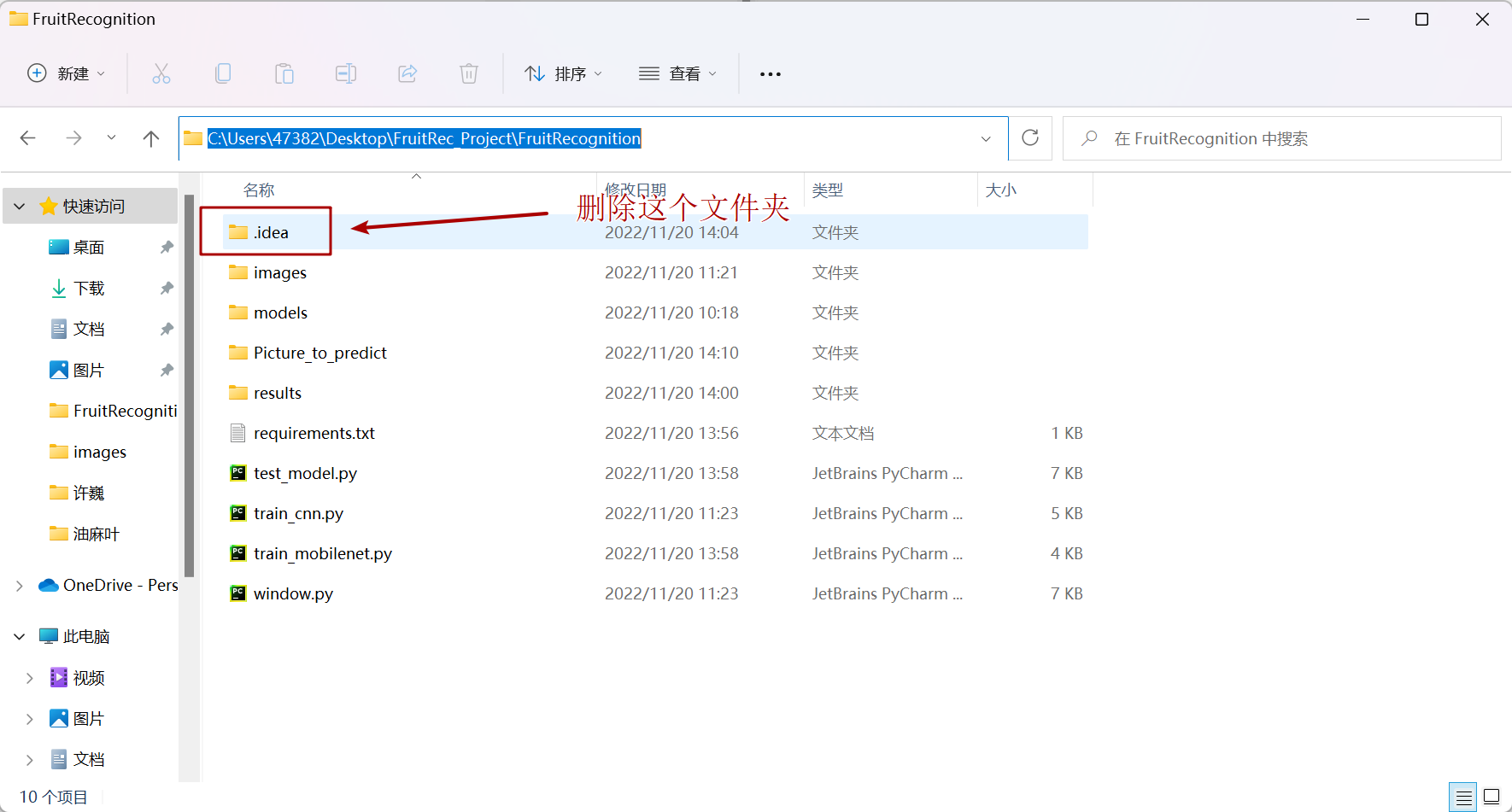The height and width of the screenshot is (812, 1512).
Task: Click the address bar path field
Action: click(593, 138)
